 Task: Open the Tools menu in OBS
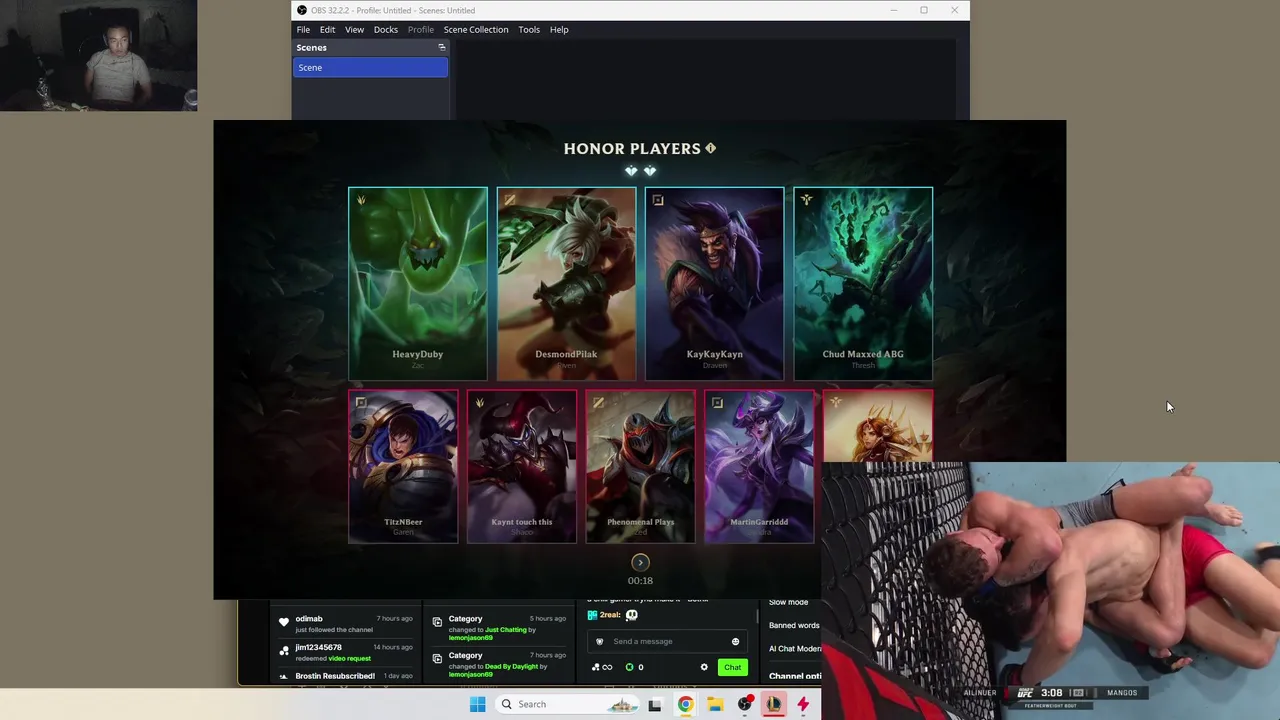[x=529, y=30]
